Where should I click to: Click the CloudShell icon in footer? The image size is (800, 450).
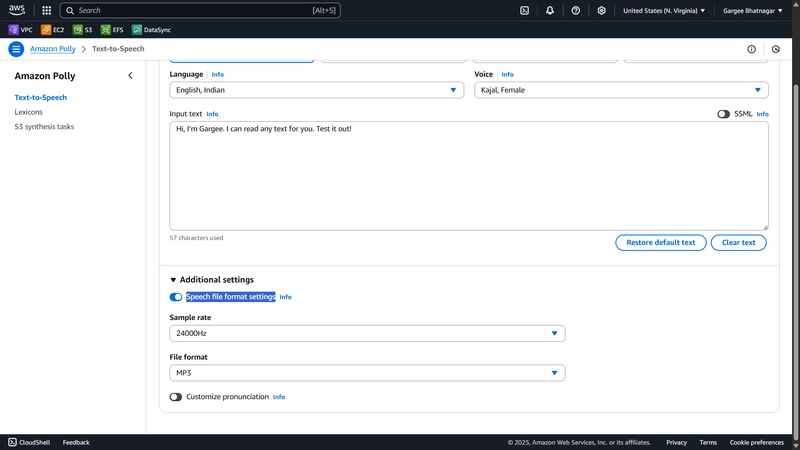(x=12, y=442)
